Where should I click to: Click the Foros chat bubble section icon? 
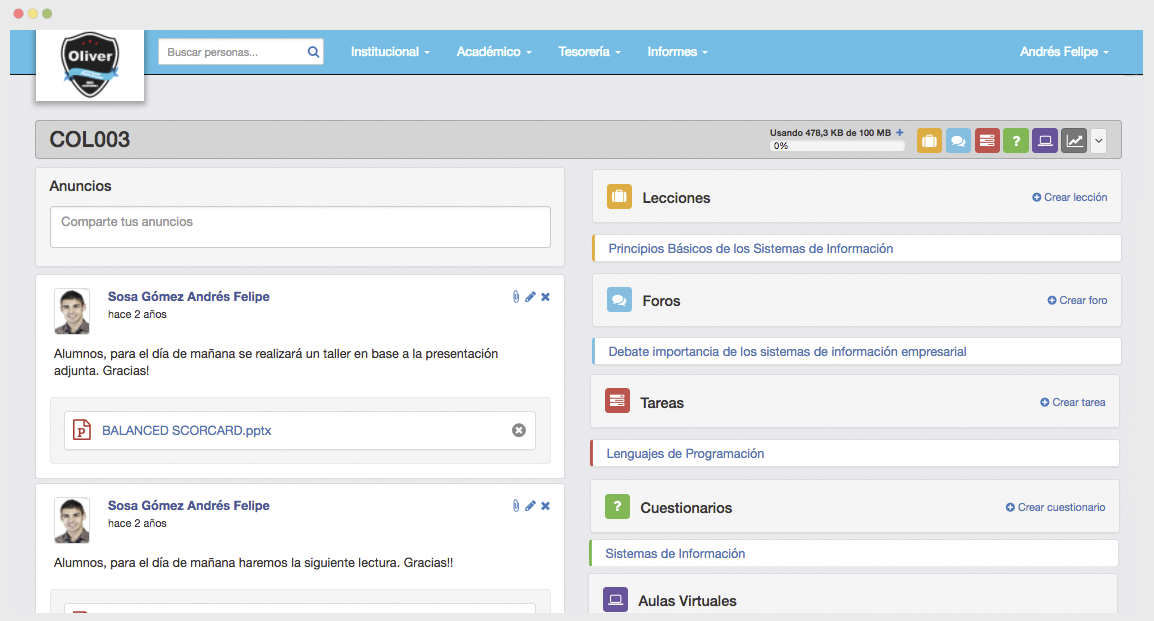coord(619,299)
